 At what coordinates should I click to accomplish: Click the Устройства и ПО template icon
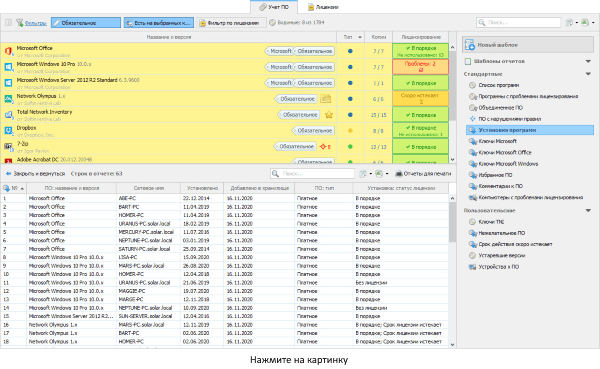tap(473, 267)
